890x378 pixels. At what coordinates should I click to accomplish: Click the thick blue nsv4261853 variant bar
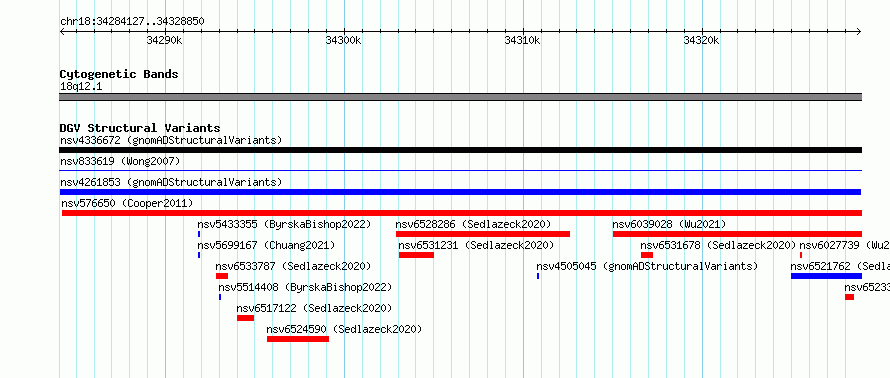(x=460, y=192)
